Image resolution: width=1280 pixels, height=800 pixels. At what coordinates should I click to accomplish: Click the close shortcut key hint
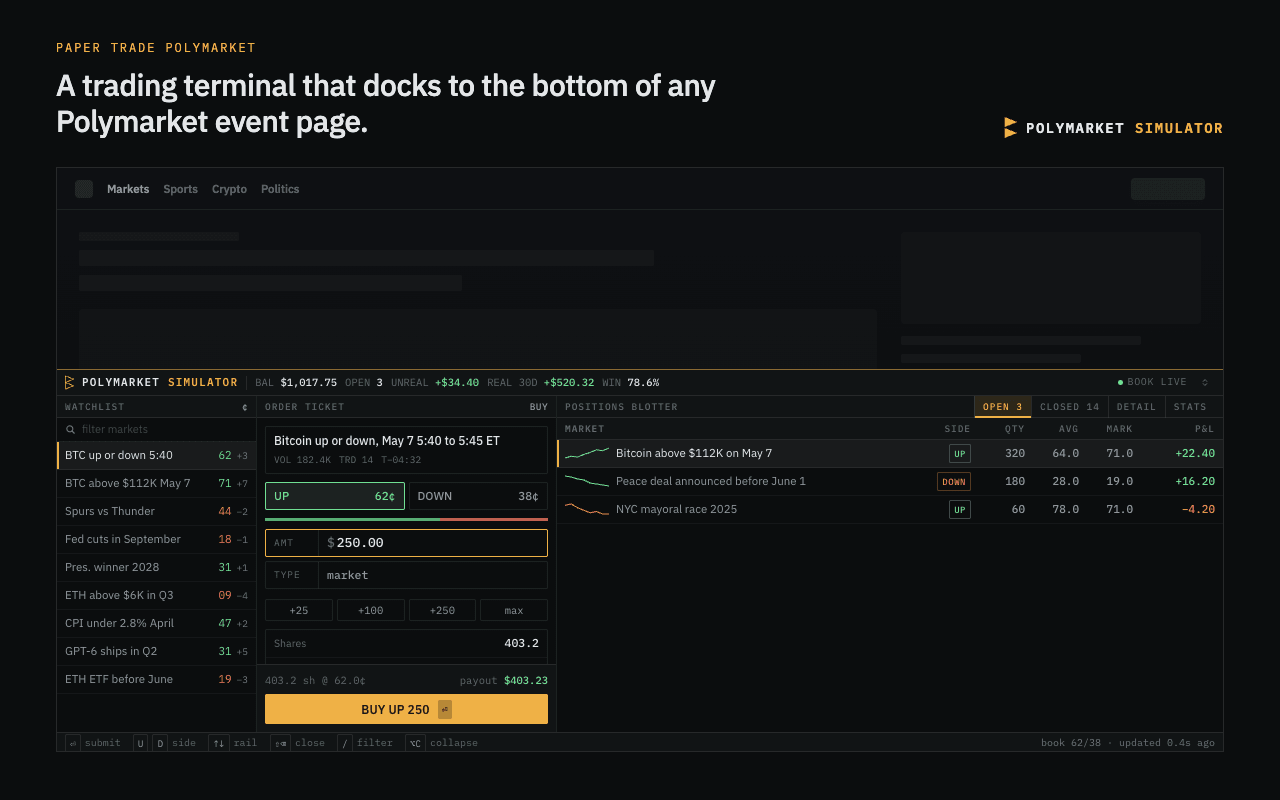coord(281,743)
